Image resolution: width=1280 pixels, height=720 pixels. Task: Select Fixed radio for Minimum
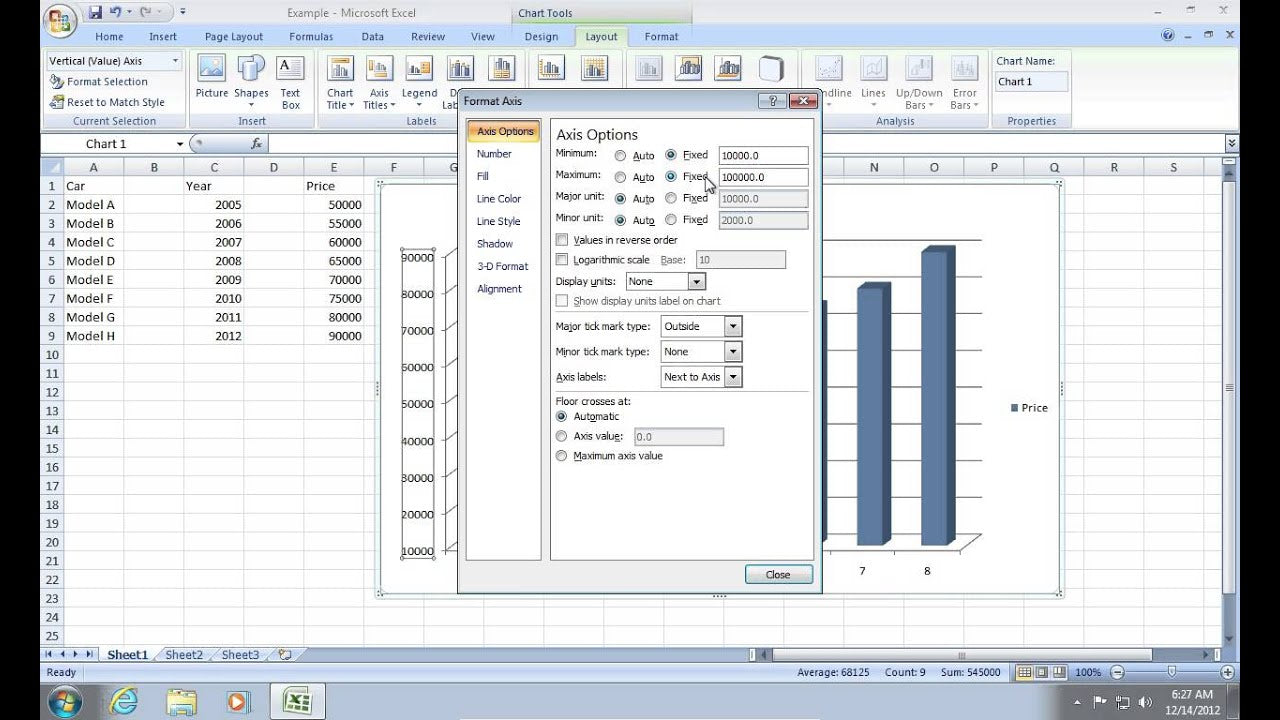670,155
